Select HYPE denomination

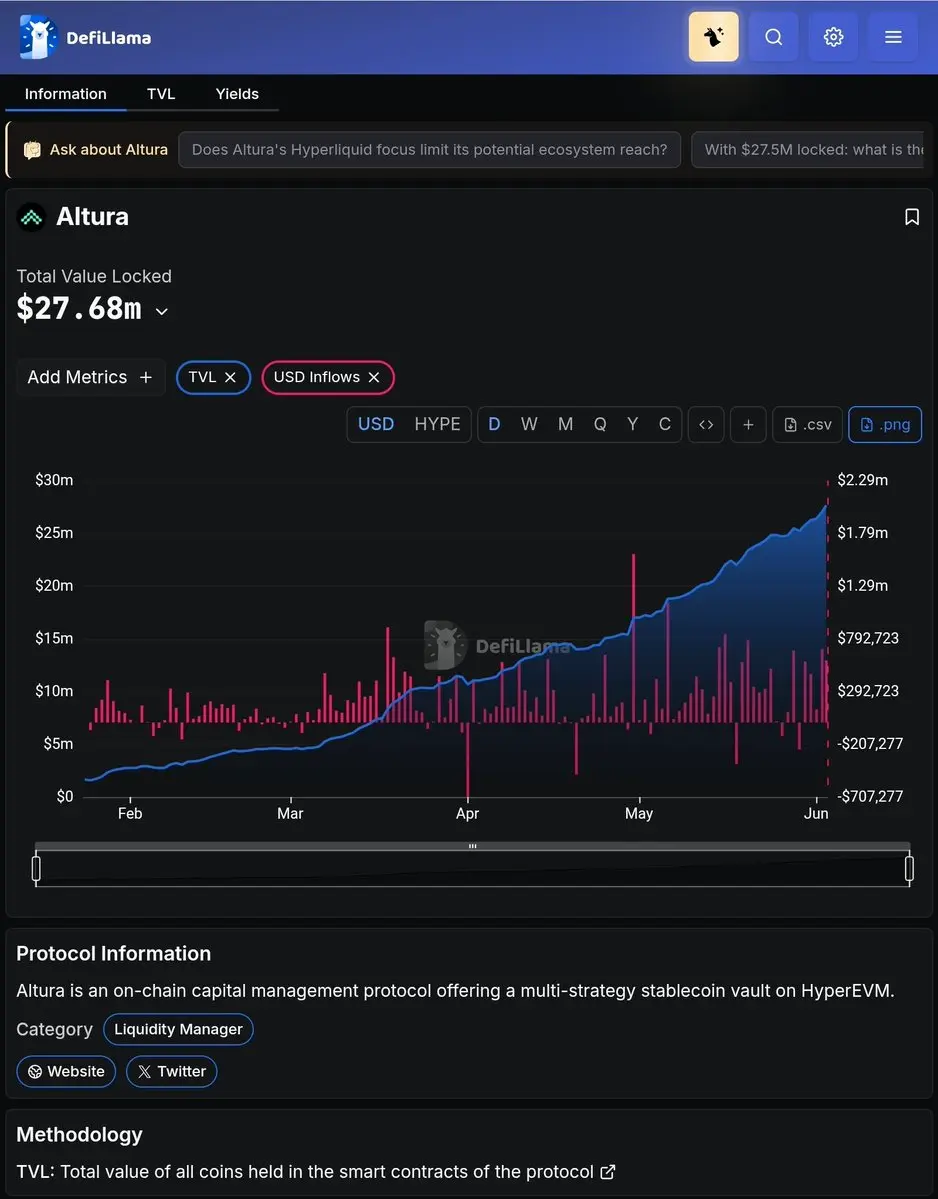(437, 424)
